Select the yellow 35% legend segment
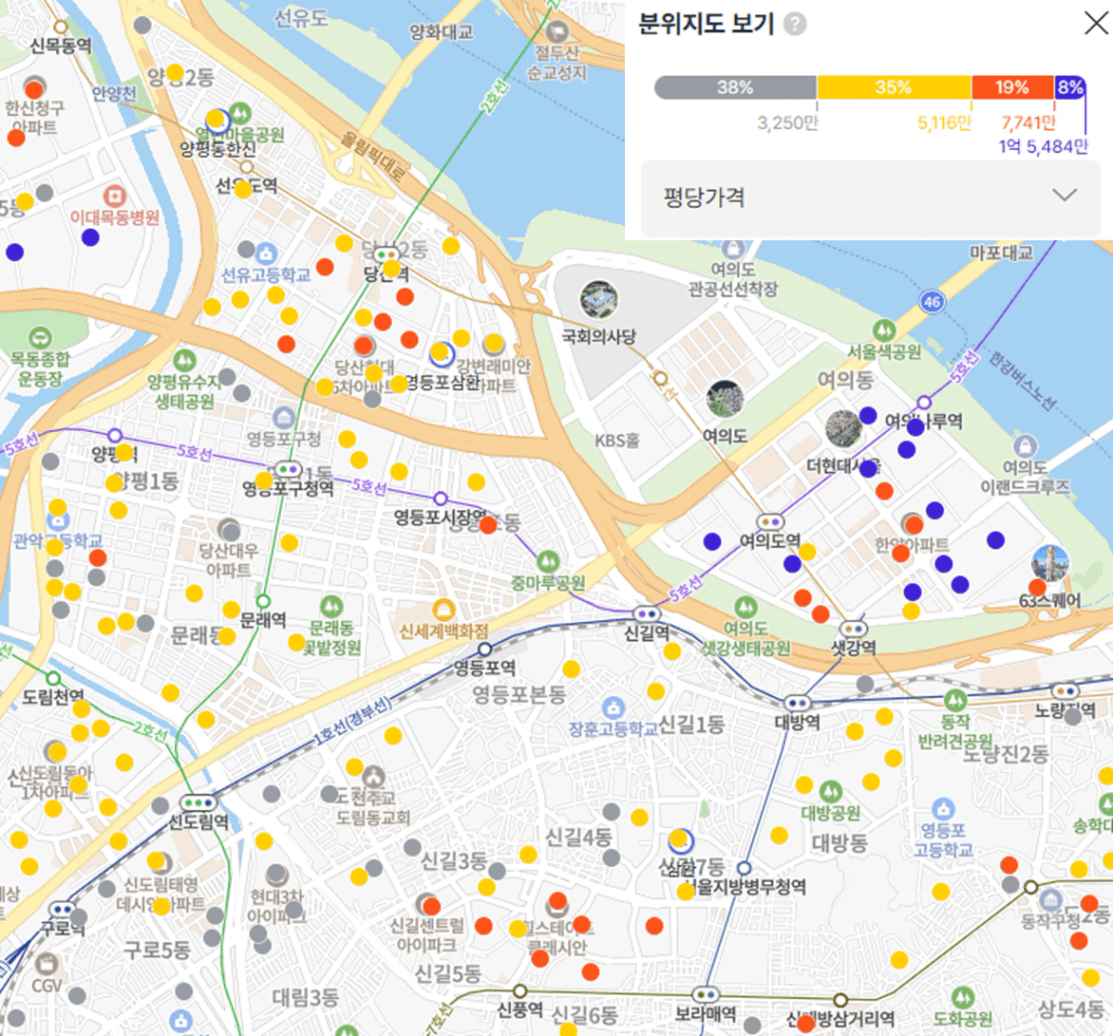 point(894,87)
